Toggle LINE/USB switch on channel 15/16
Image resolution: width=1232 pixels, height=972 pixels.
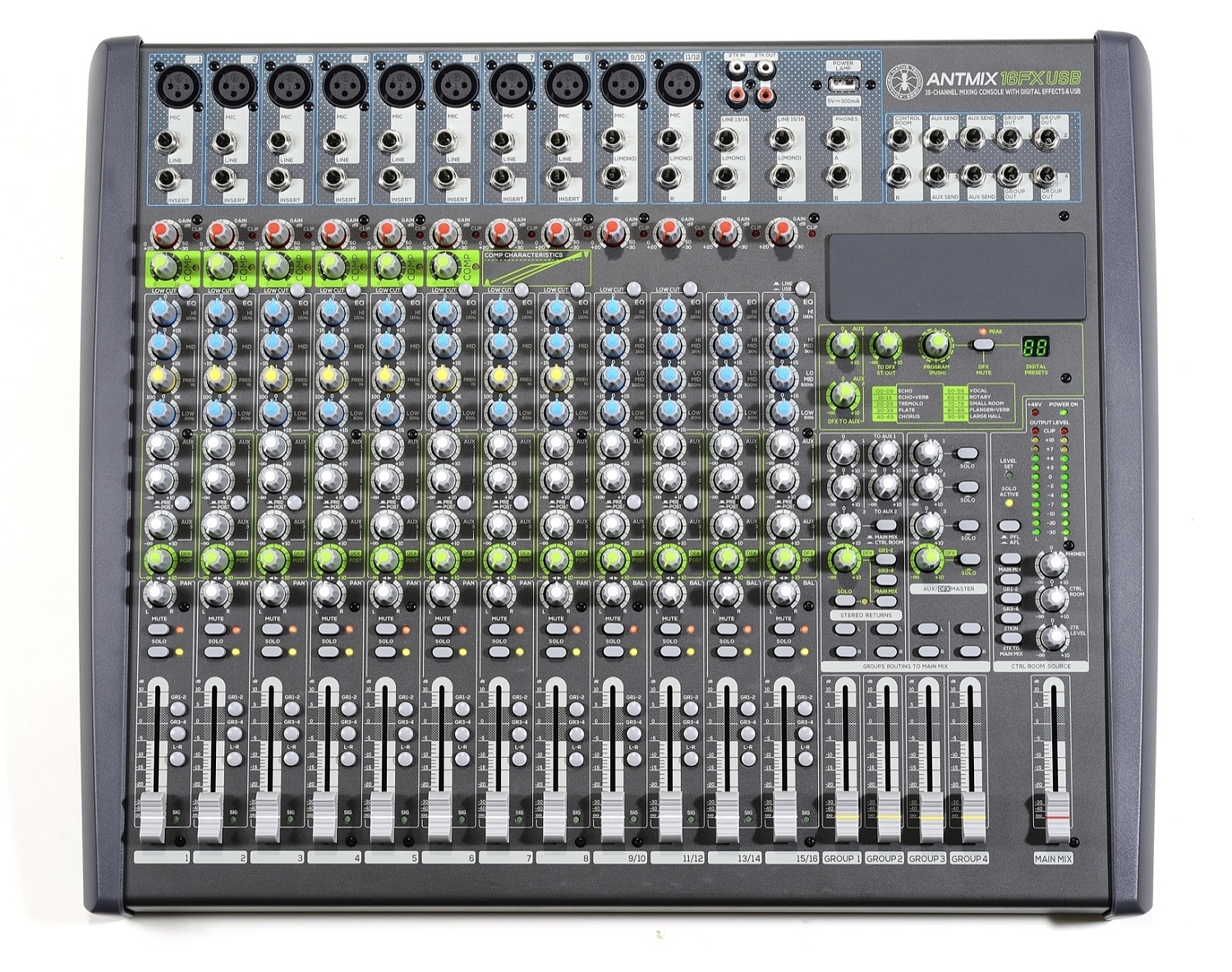click(803, 288)
